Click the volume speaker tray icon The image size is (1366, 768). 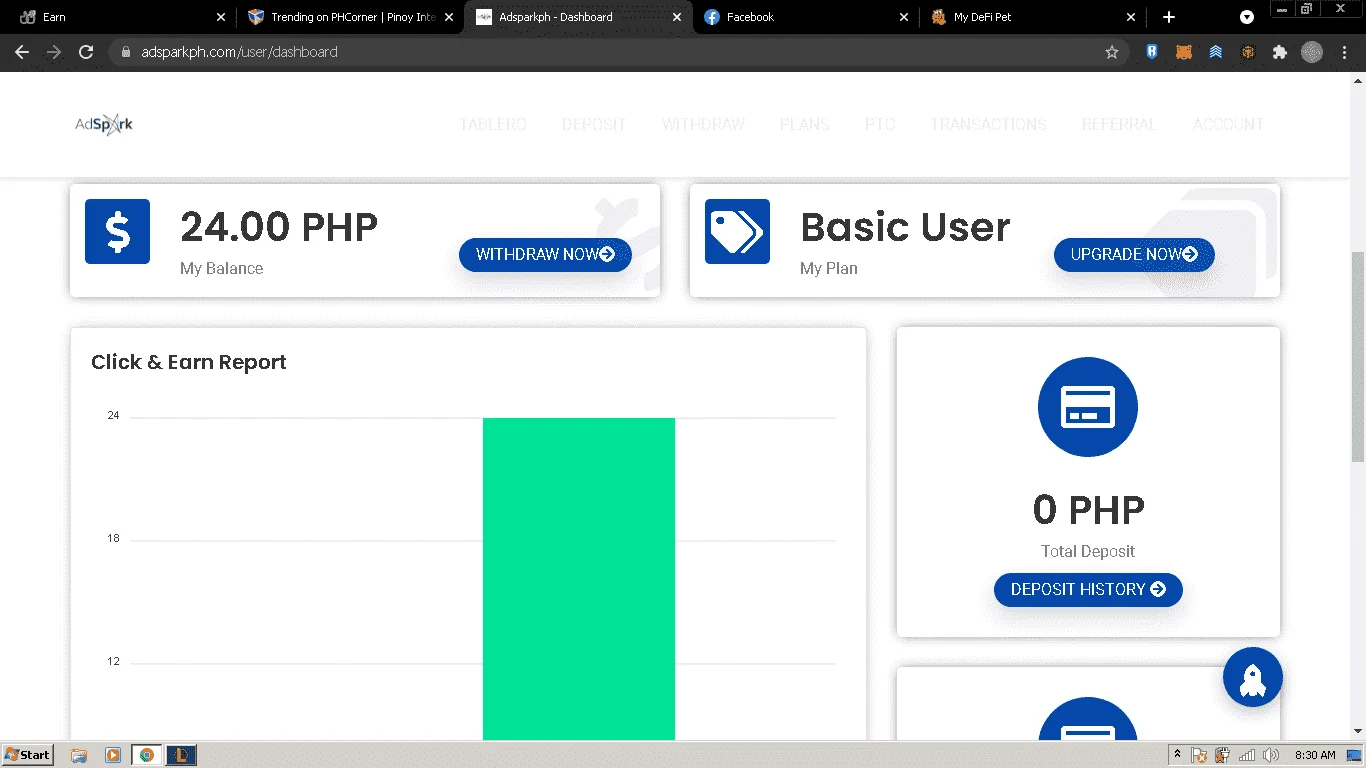(x=1271, y=755)
